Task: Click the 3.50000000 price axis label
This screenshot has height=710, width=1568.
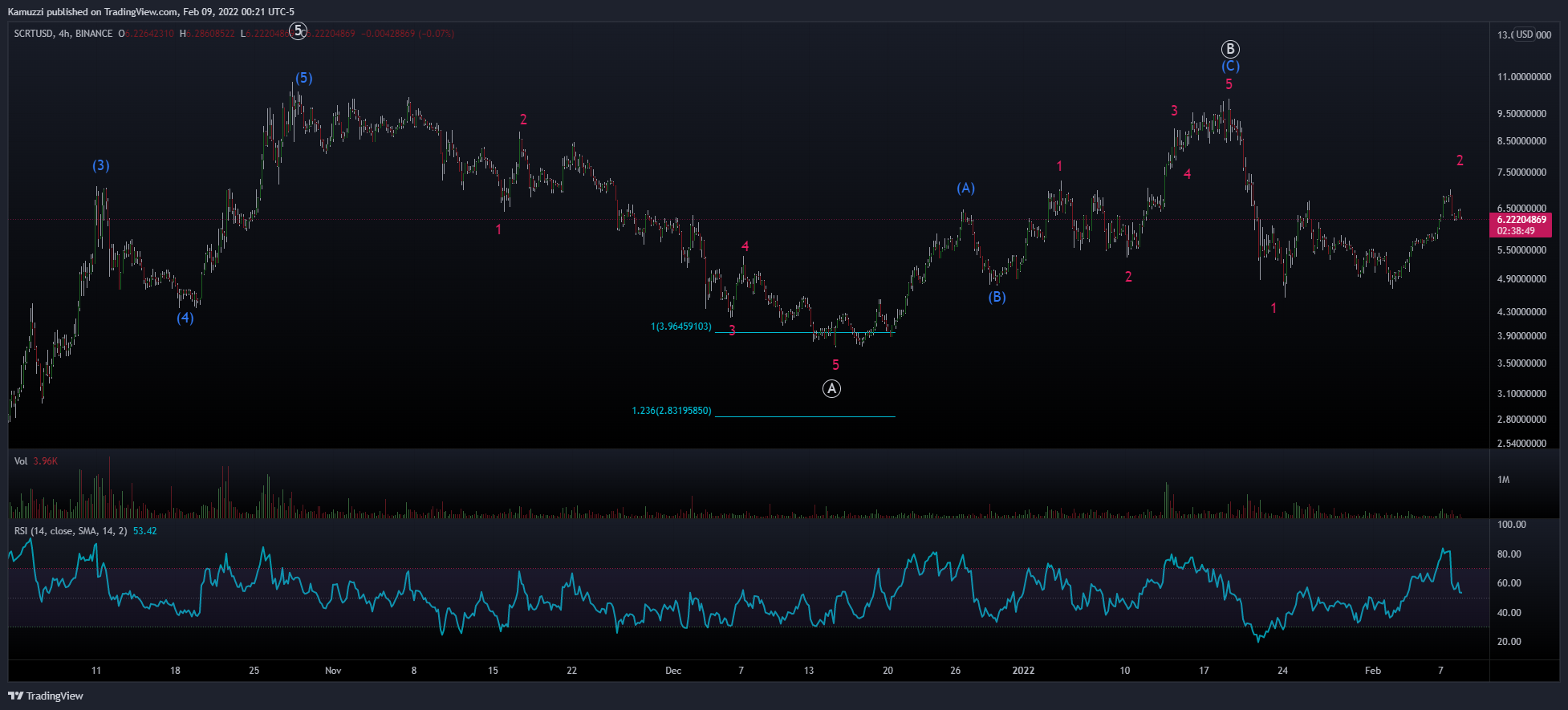Action: click(x=1522, y=363)
